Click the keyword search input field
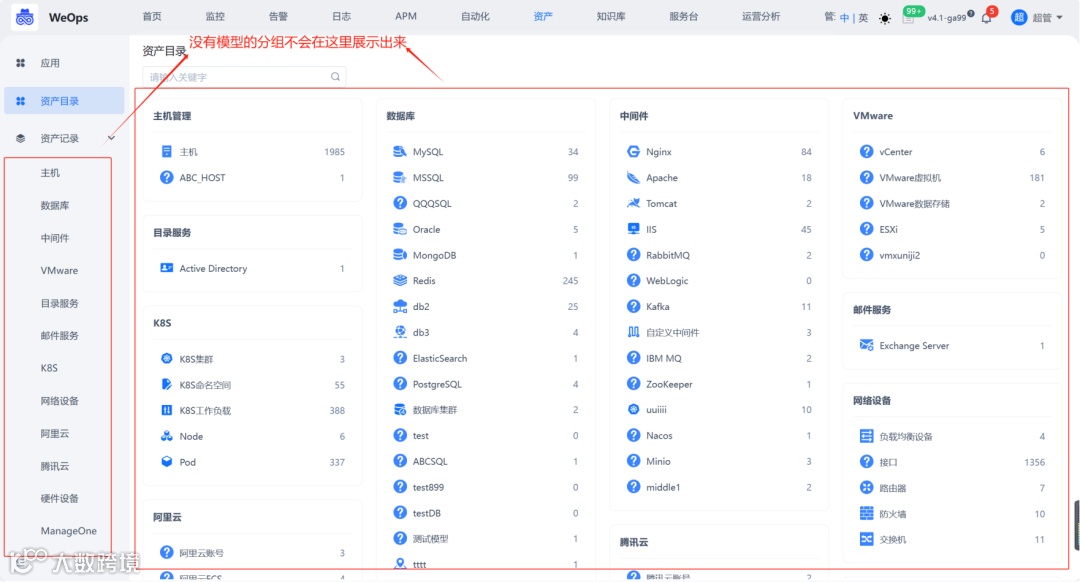This screenshot has height=582, width=1080. coord(244,76)
